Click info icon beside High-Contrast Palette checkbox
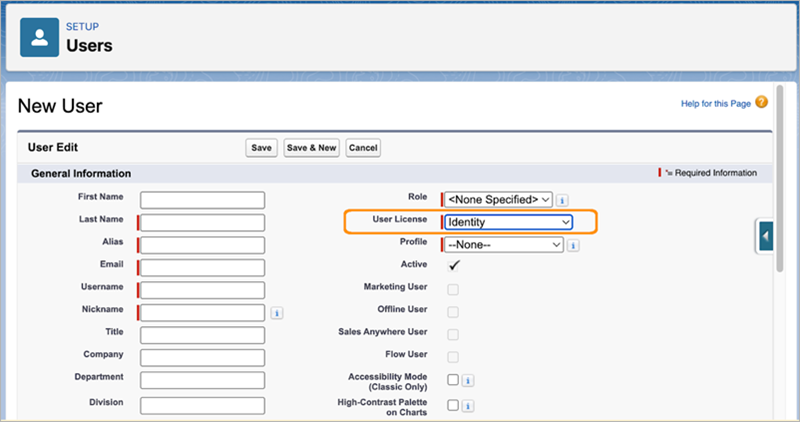The width and height of the screenshot is (800, 422). coord(468,406)
